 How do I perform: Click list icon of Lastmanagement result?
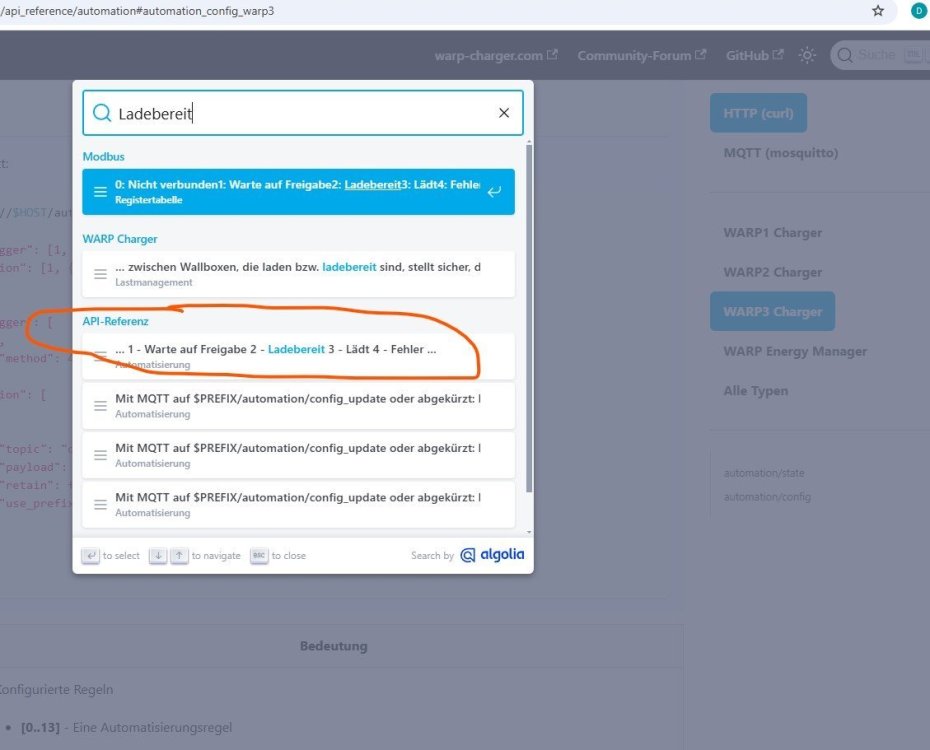click(100, 274)
